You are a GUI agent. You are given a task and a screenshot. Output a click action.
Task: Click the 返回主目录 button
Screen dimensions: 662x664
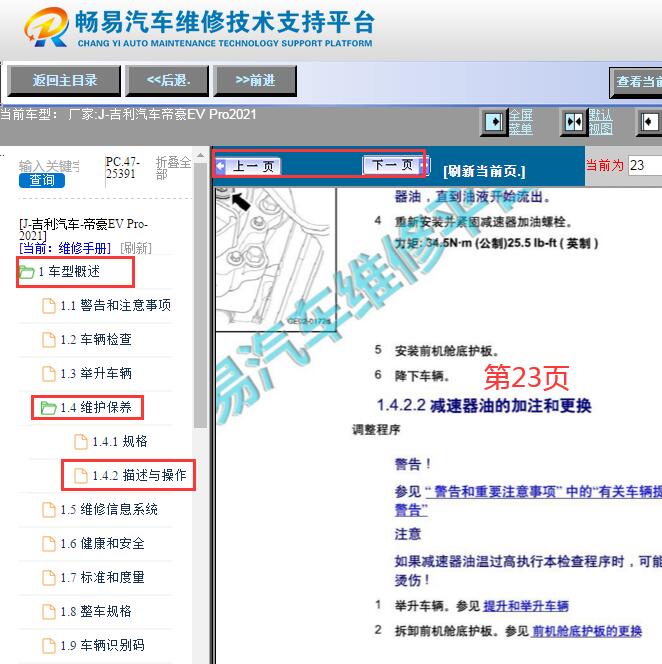click(64, 80)
